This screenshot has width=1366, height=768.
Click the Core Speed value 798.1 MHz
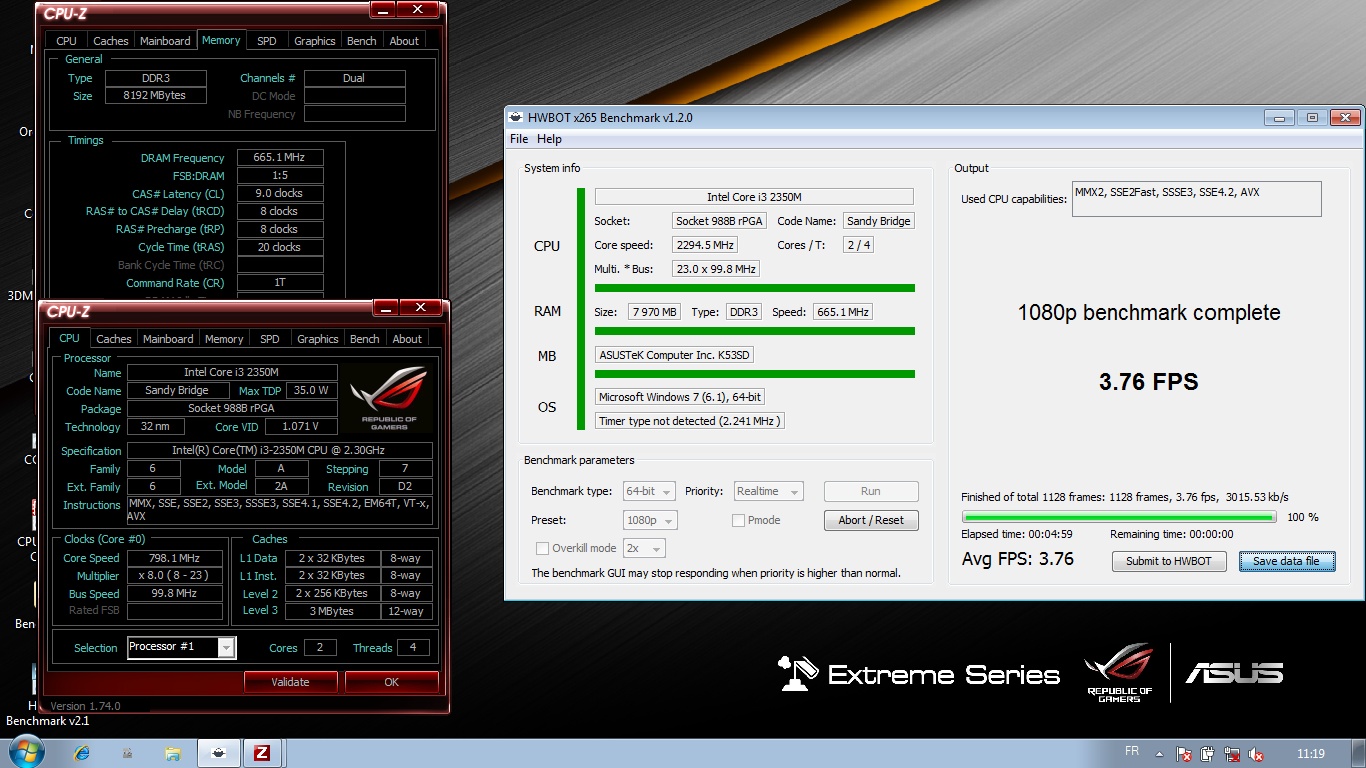174,558
